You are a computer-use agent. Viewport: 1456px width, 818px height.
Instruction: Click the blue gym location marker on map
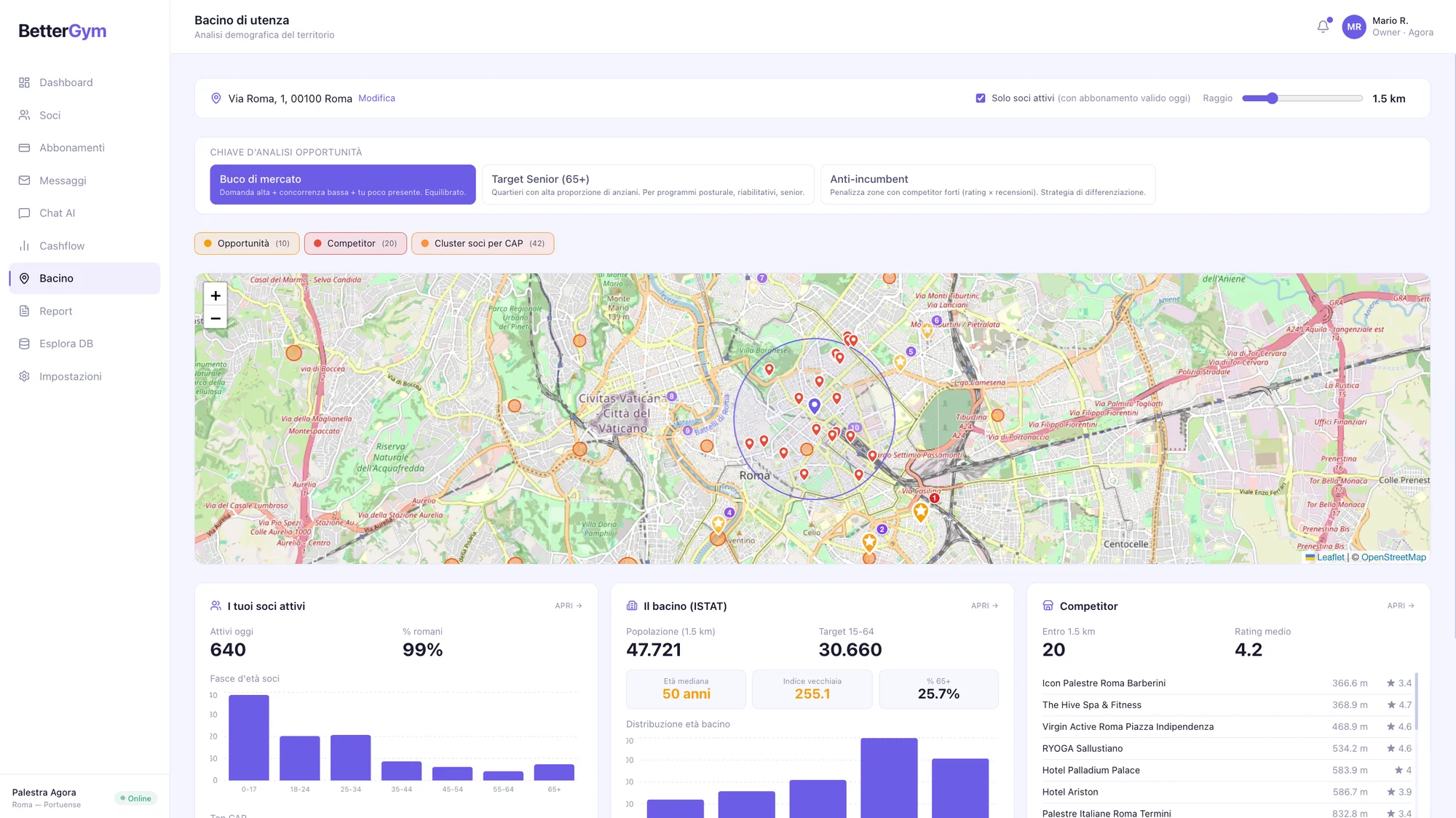point(815,405)
